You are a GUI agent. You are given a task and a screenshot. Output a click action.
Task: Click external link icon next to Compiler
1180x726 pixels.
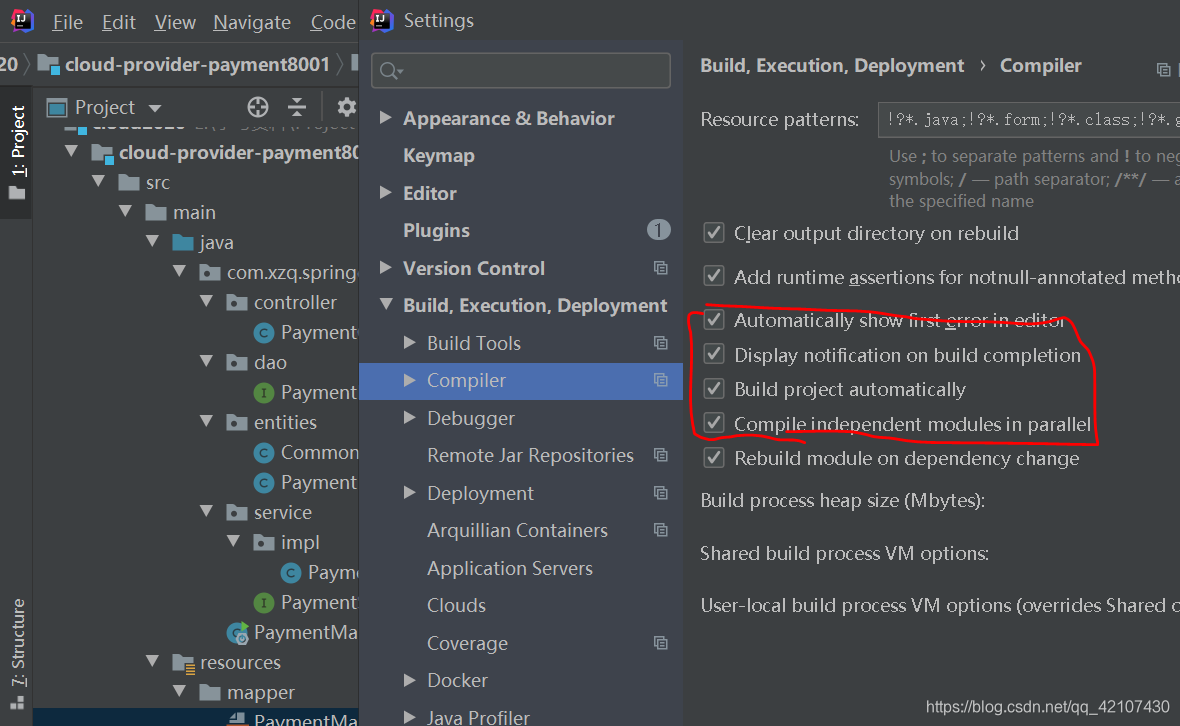(x=660, y=380)
